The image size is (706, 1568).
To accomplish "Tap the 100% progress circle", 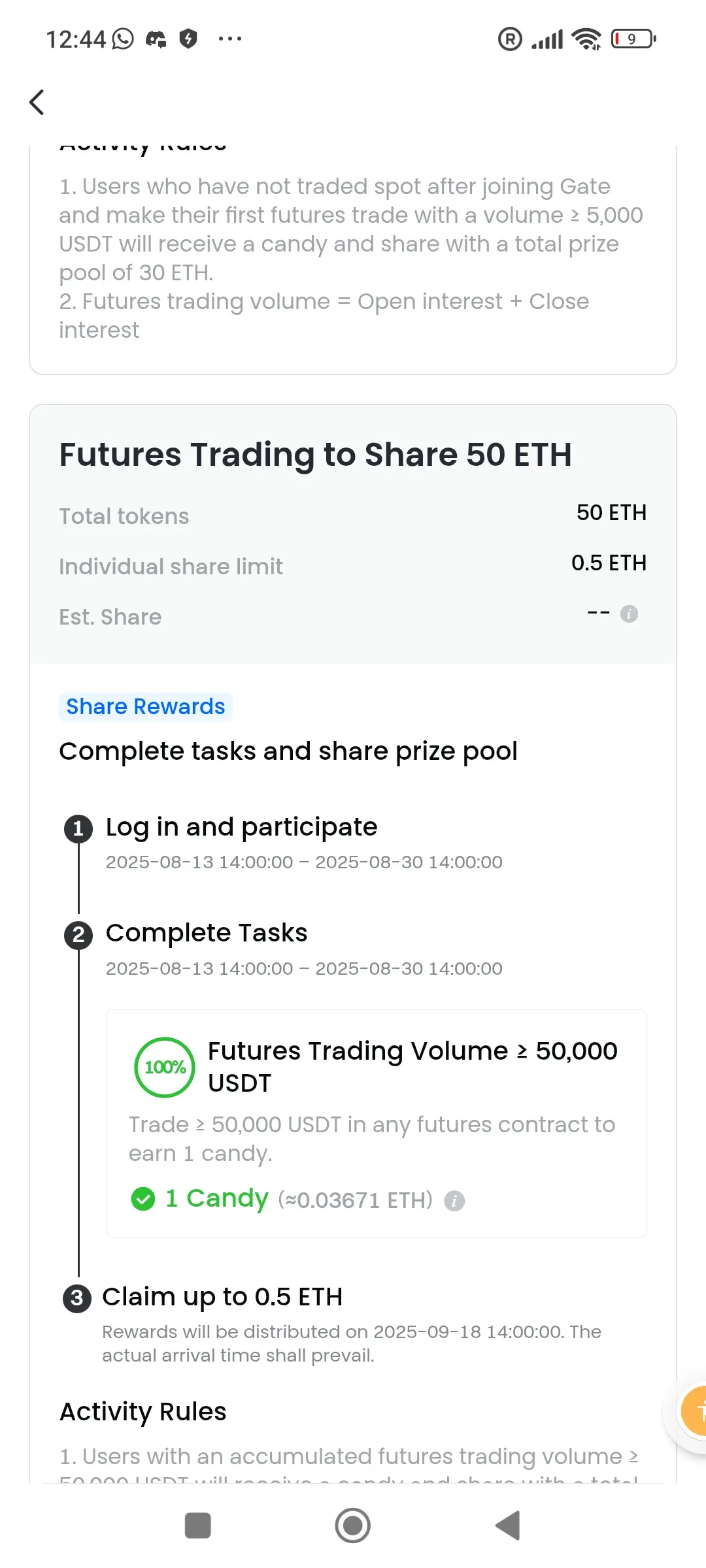I will tap(165, 1068).
